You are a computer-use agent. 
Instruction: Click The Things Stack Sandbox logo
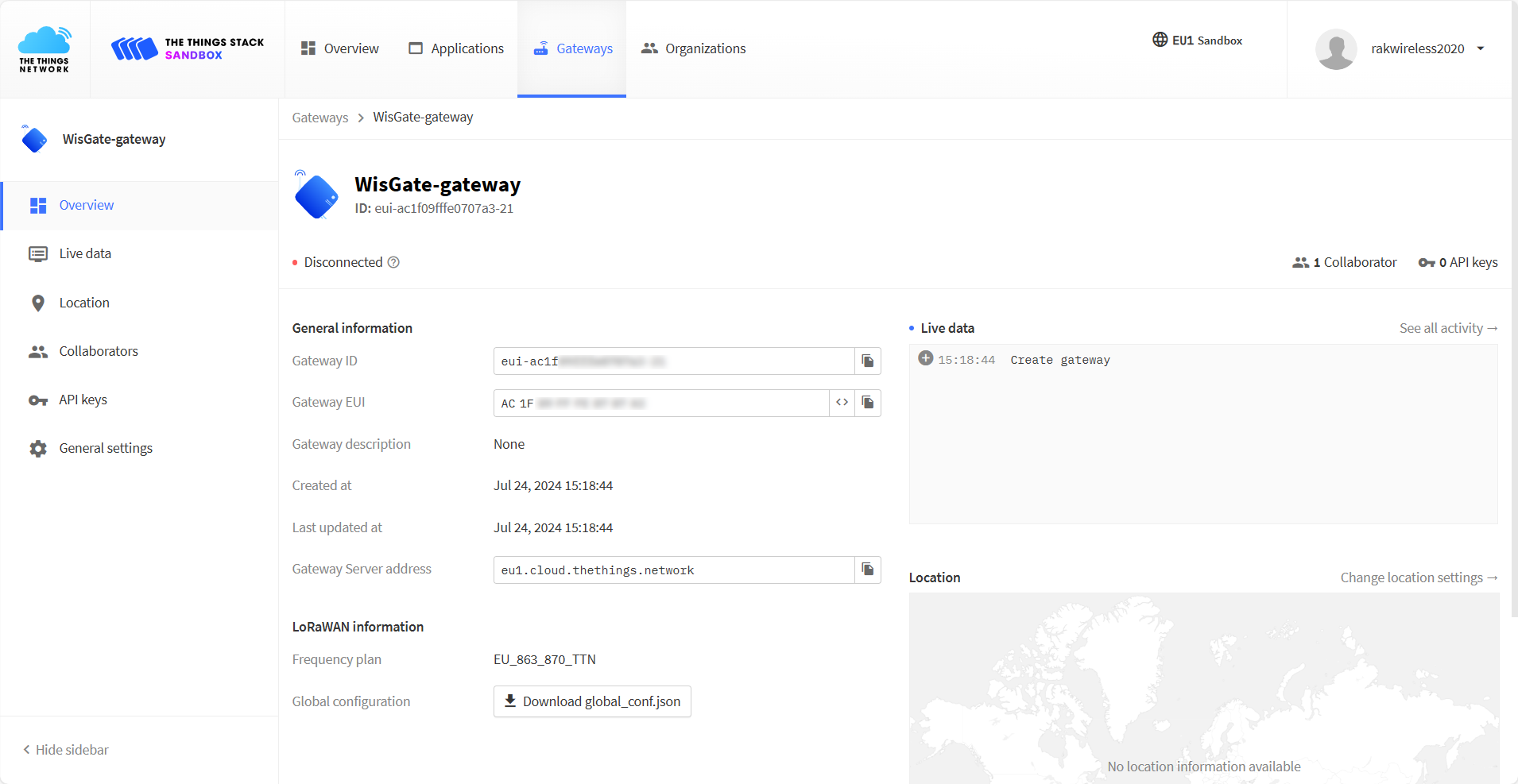point(188,48)
